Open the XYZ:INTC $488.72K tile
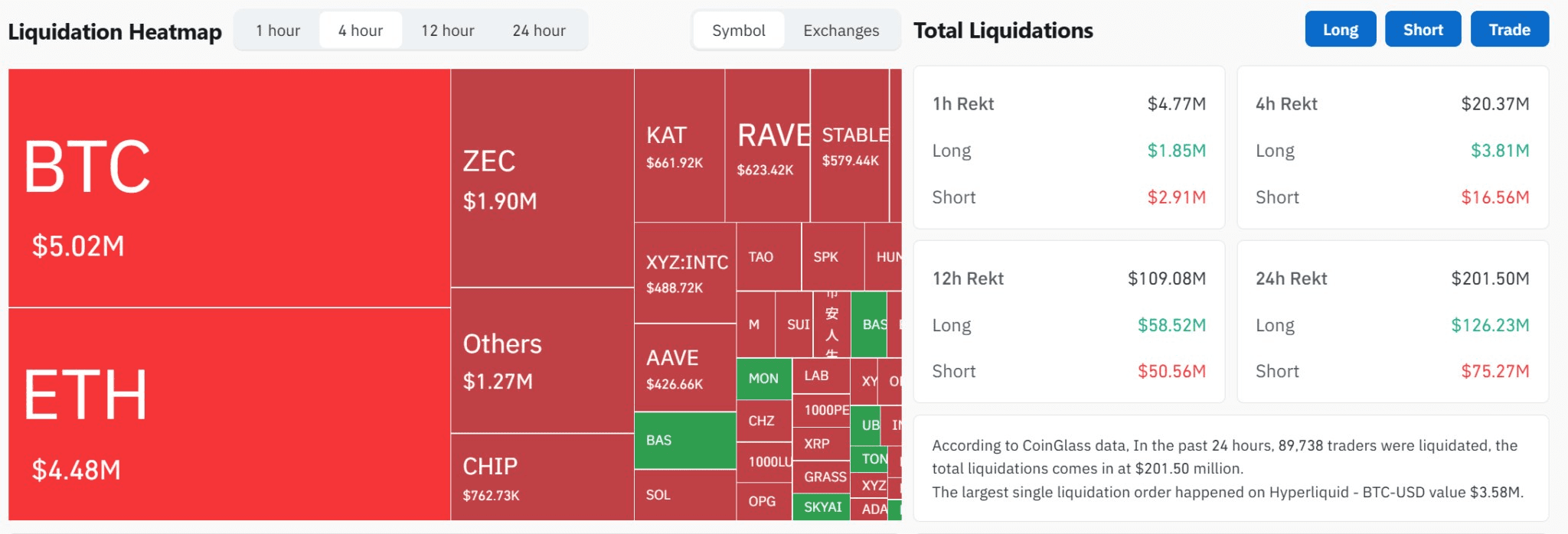 point(684,273)
